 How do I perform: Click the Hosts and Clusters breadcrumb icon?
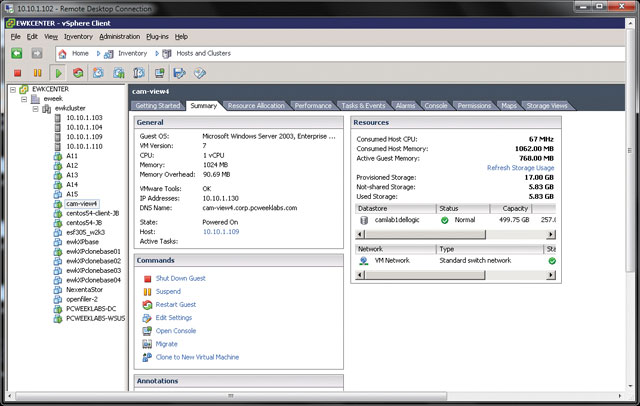point(167,53)
